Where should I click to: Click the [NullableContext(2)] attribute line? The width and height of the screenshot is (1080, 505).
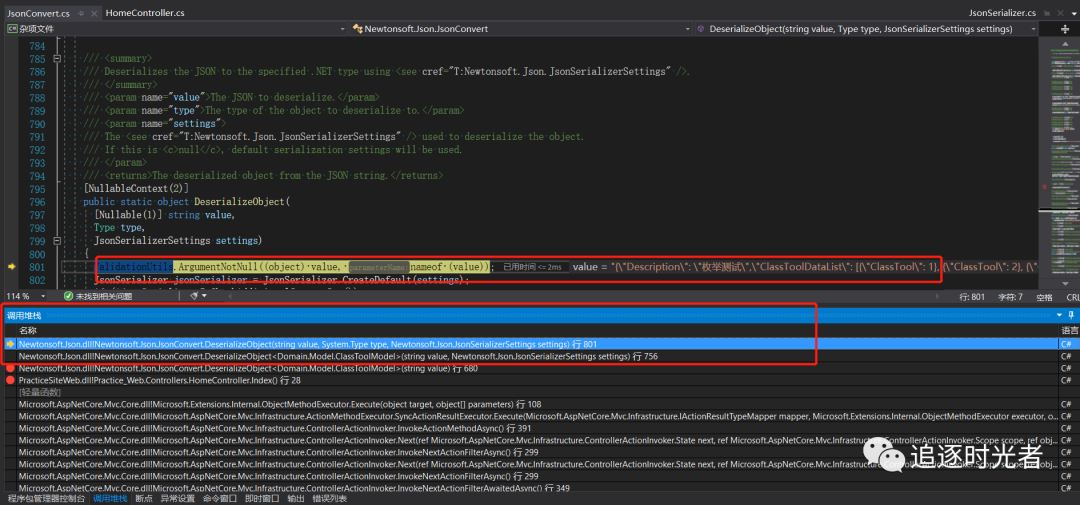pos(136,189)
